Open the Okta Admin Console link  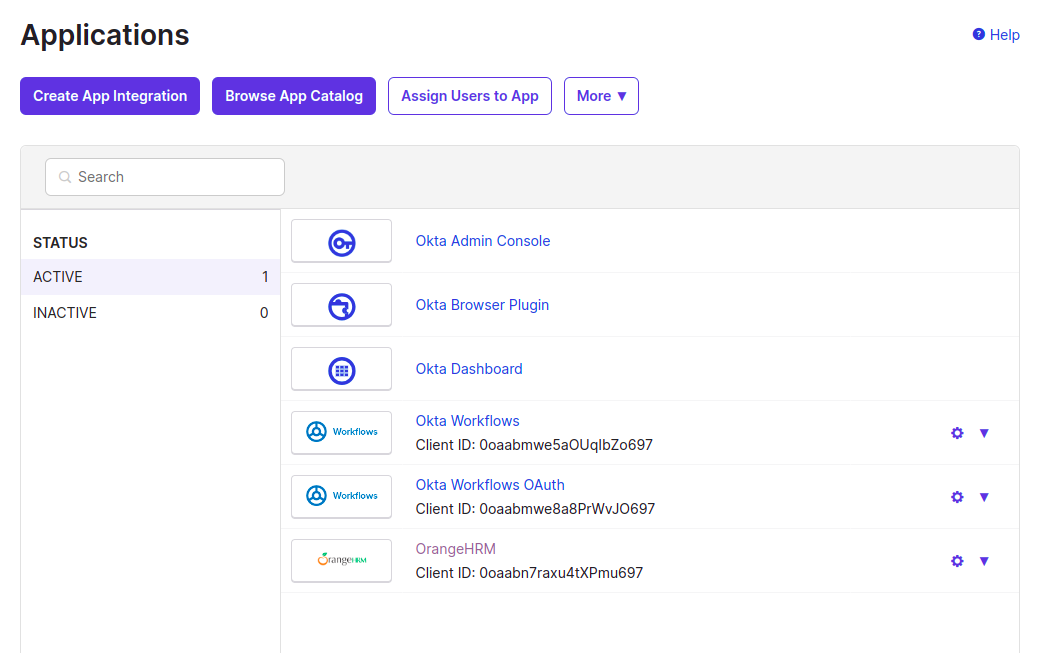click(x=482, y=241)
